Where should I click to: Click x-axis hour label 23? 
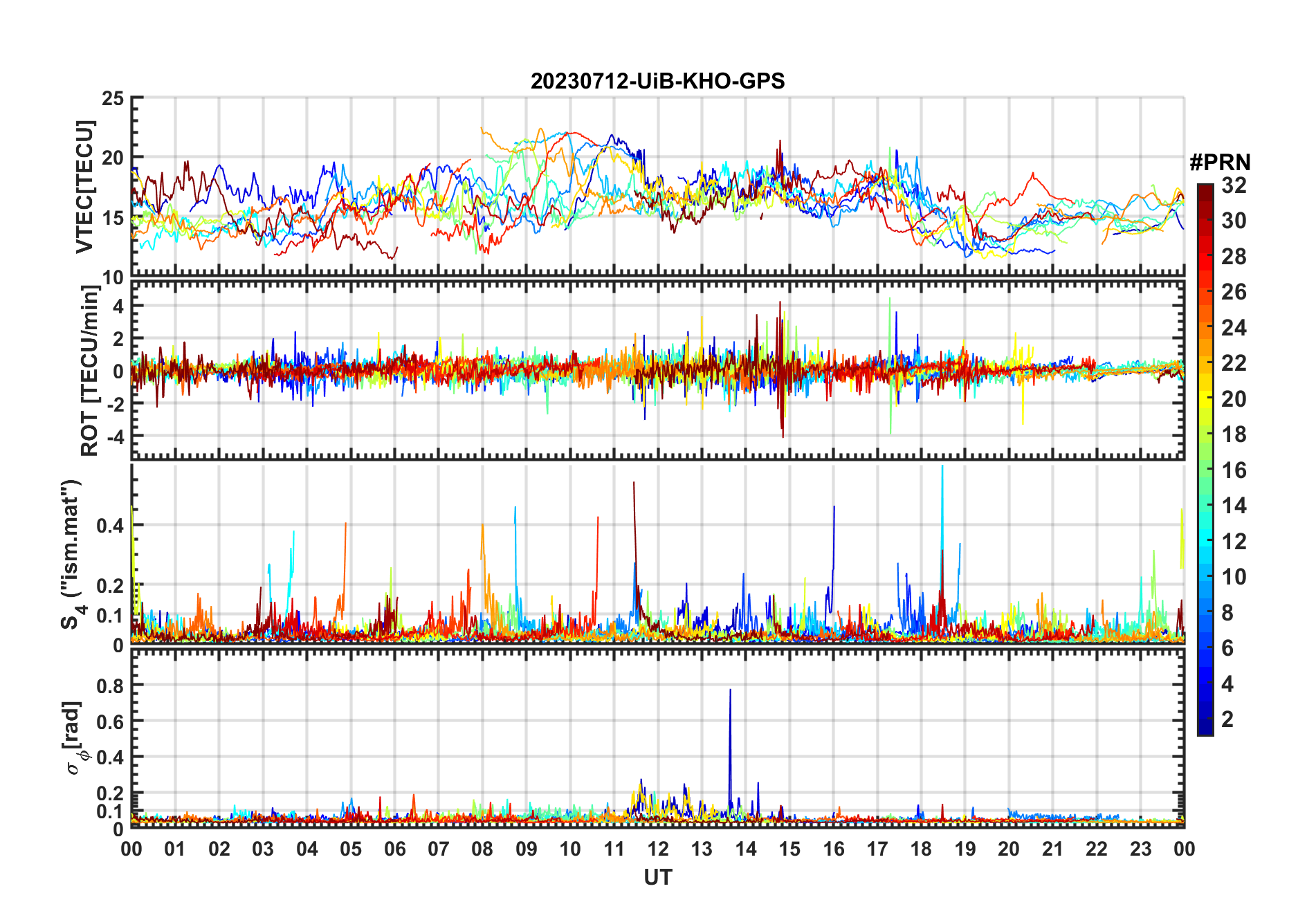(x=1140, y=849)
